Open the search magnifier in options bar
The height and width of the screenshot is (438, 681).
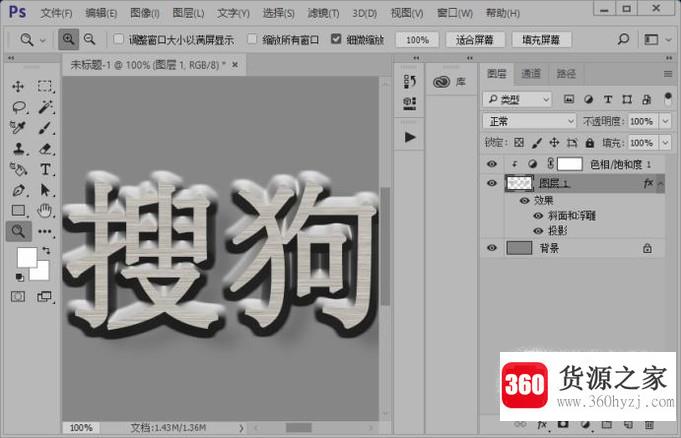coord(623,40)
